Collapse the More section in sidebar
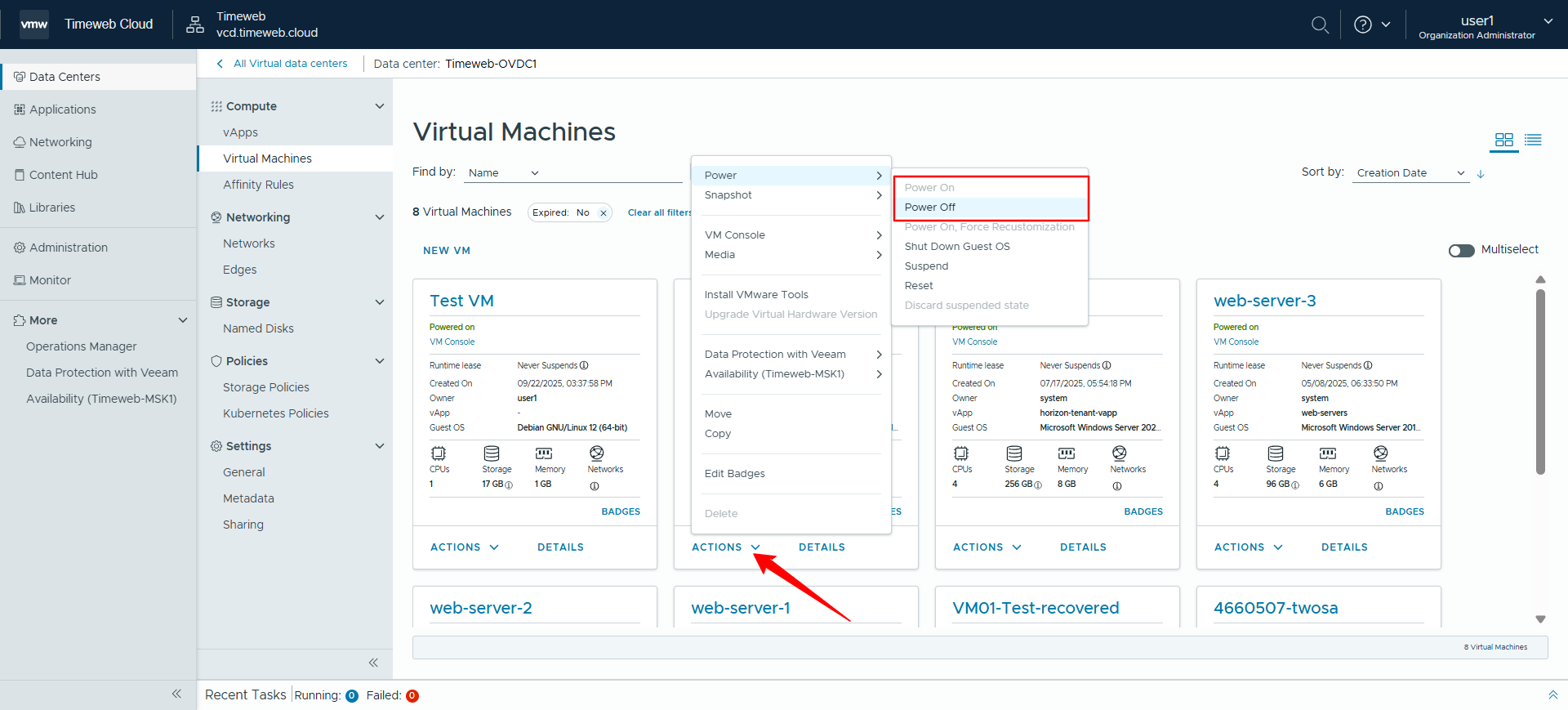 coord(183,320)
